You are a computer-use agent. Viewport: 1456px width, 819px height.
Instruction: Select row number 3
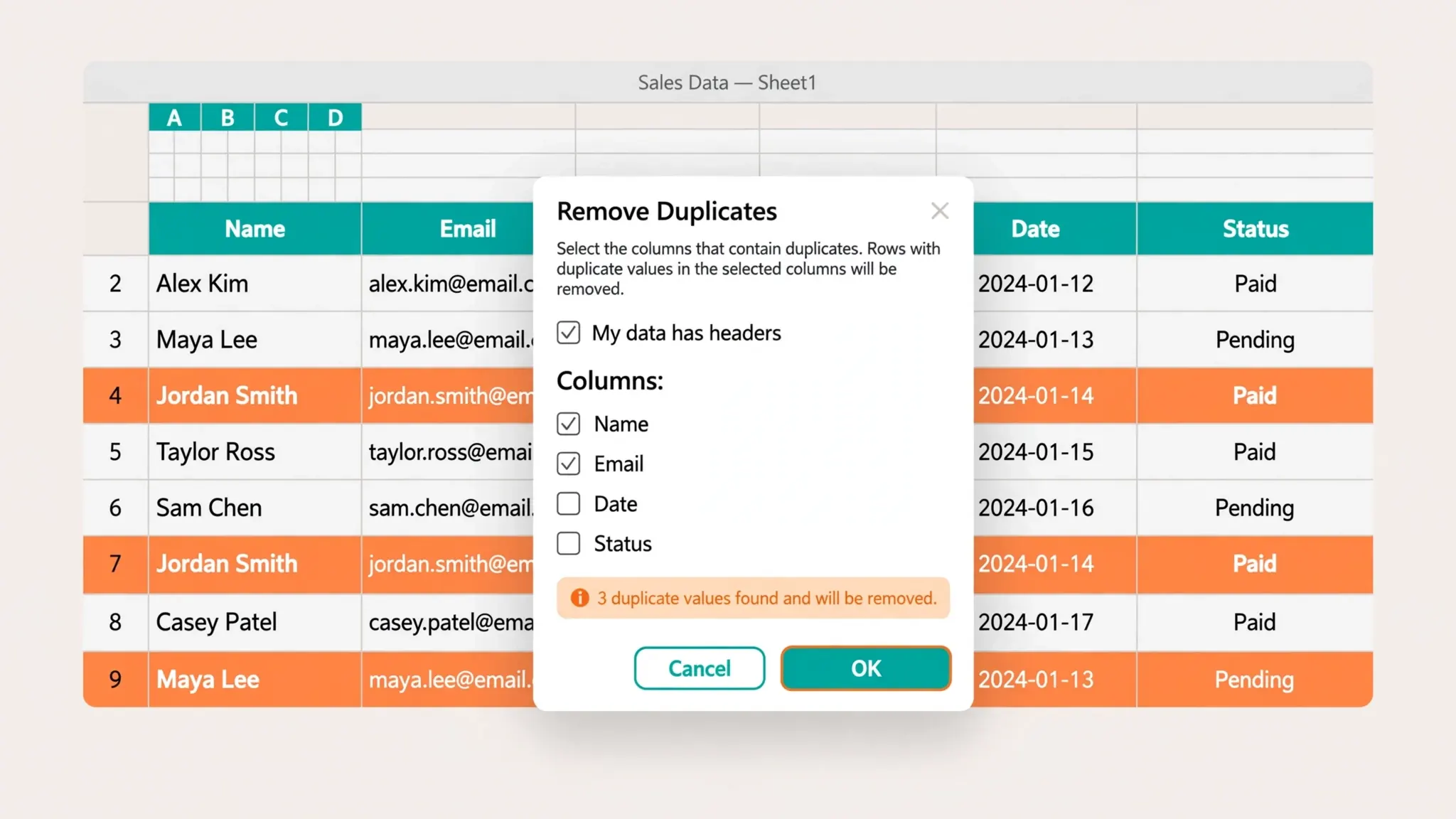click(115, 340)
